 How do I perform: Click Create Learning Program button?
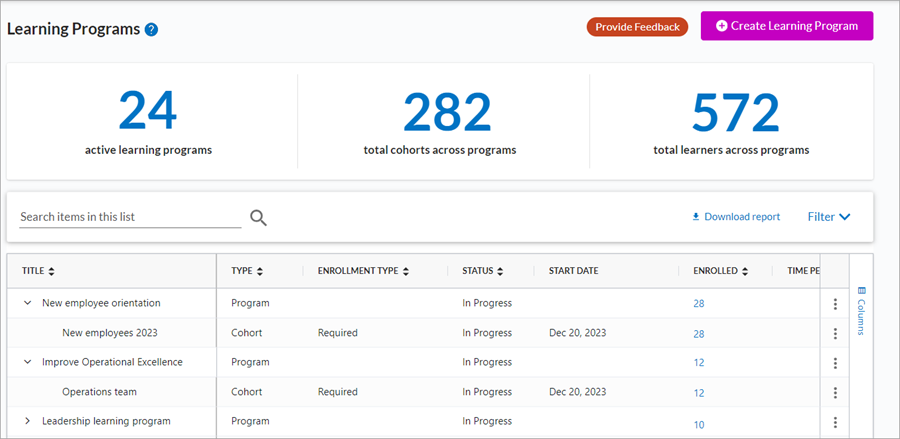click(x=787, y=26)
